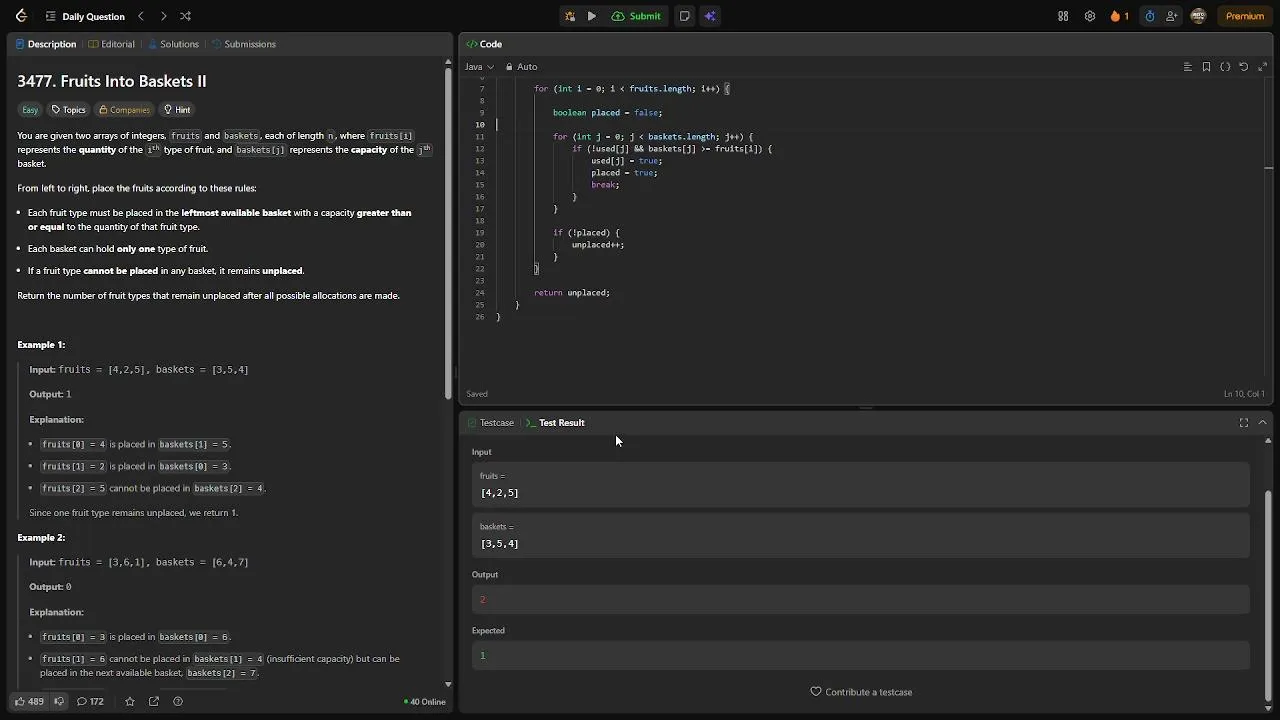This screenshot has width=1280, height=720.
Task: Switch to the Editorial tab
Action: coord(111,44)
